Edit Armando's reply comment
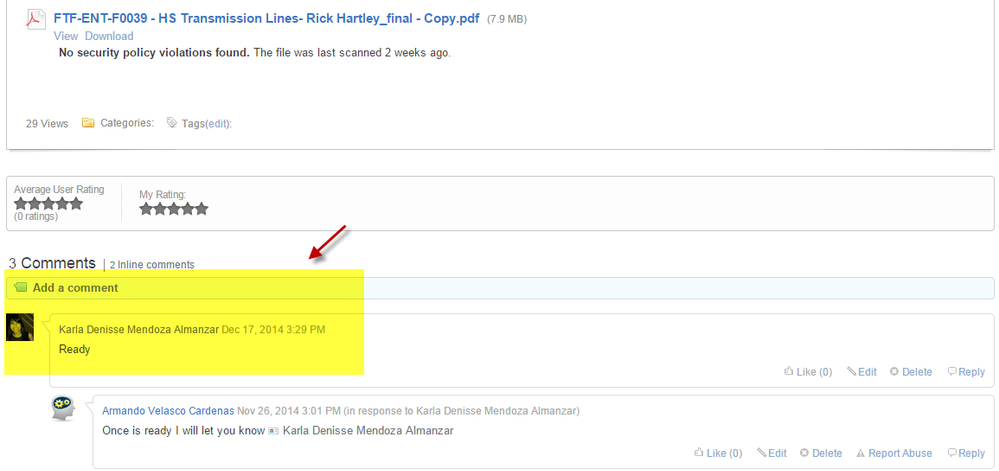 (772, 453)
